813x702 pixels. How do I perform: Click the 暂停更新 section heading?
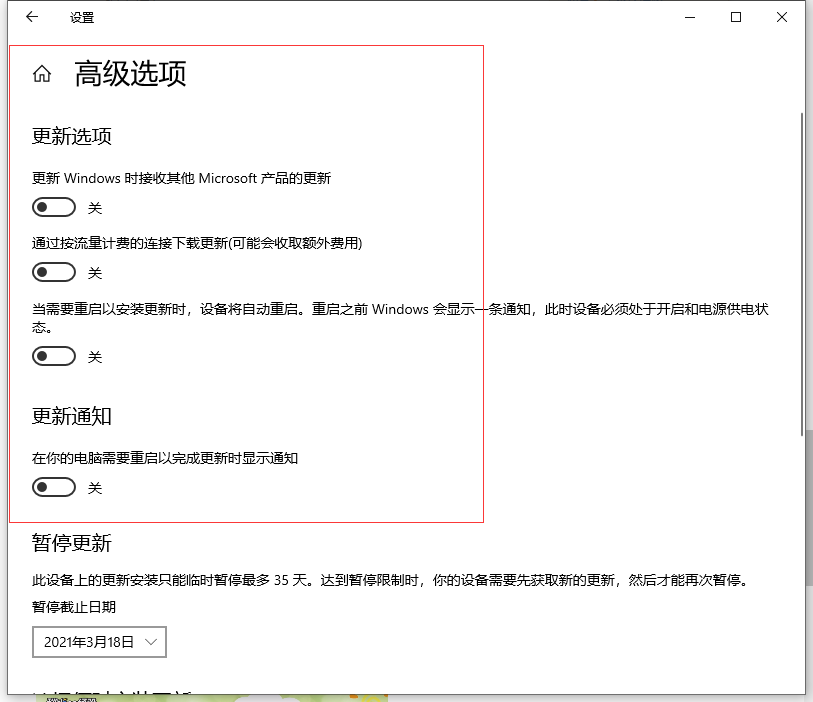pos(72,543)
